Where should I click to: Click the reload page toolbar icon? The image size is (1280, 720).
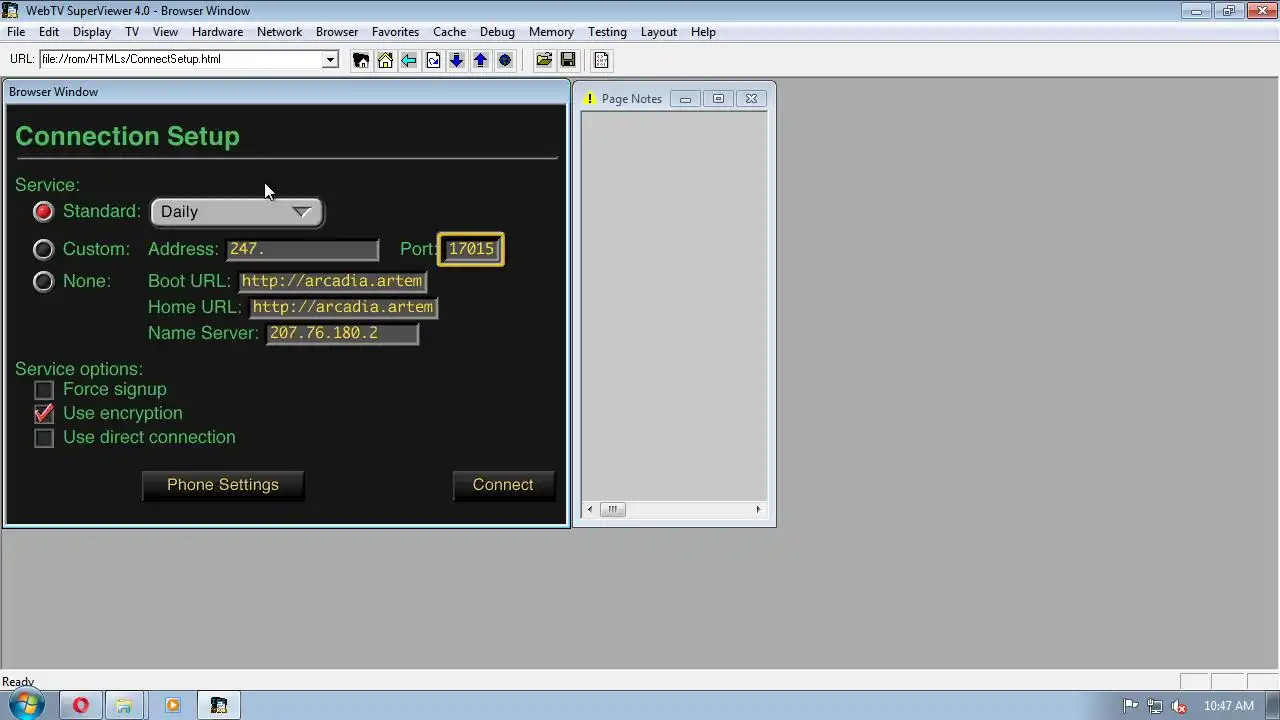(433, 60)
